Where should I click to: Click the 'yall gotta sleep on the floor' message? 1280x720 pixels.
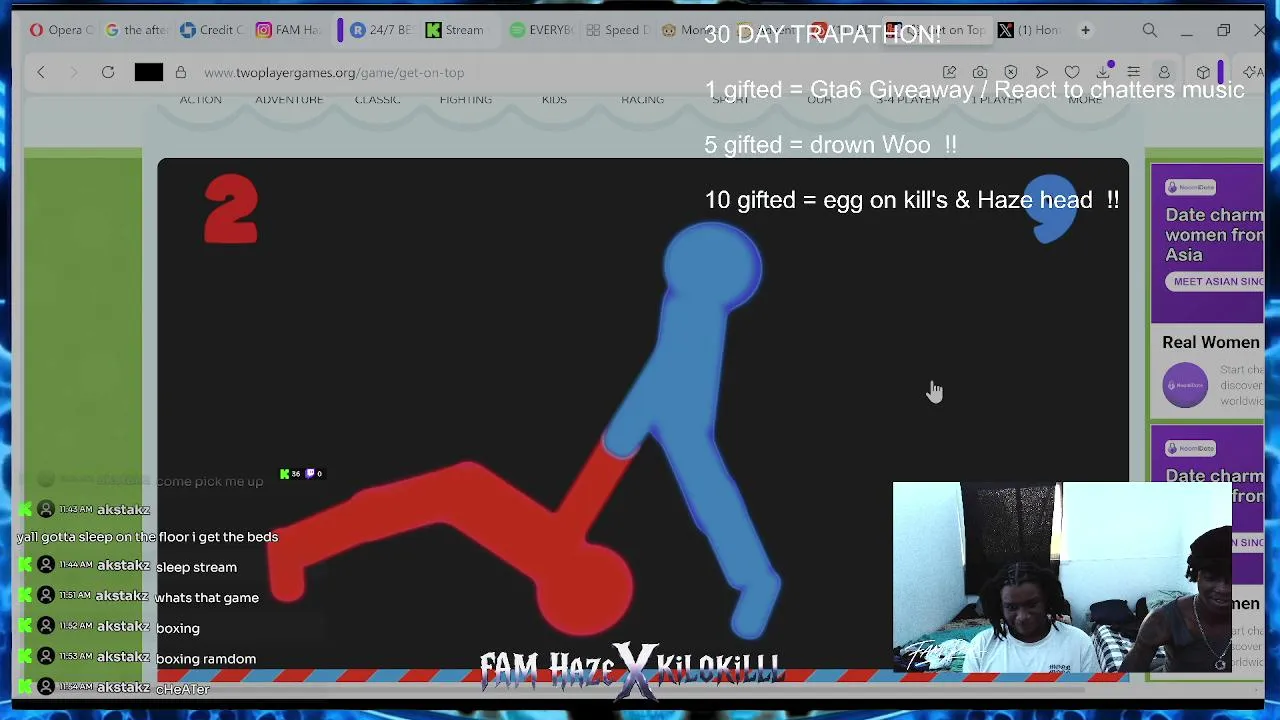tap(147, 537)
